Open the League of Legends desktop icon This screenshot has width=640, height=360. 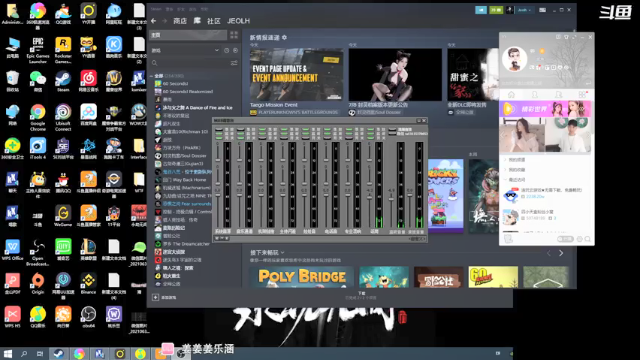click(x=88, y=249)
